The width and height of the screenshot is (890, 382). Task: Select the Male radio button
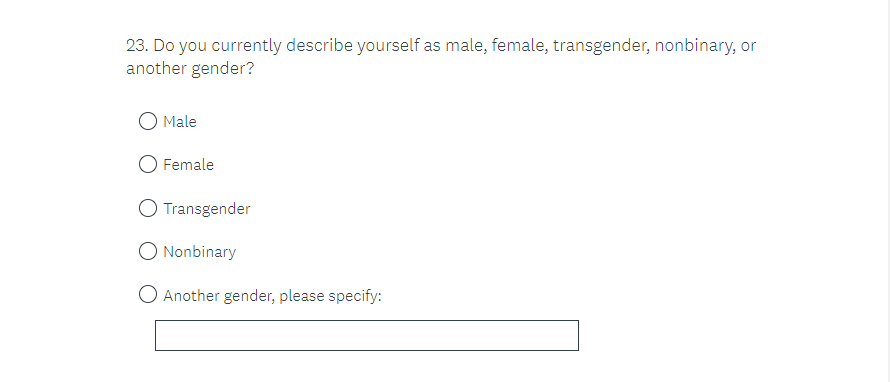[148, 121]
